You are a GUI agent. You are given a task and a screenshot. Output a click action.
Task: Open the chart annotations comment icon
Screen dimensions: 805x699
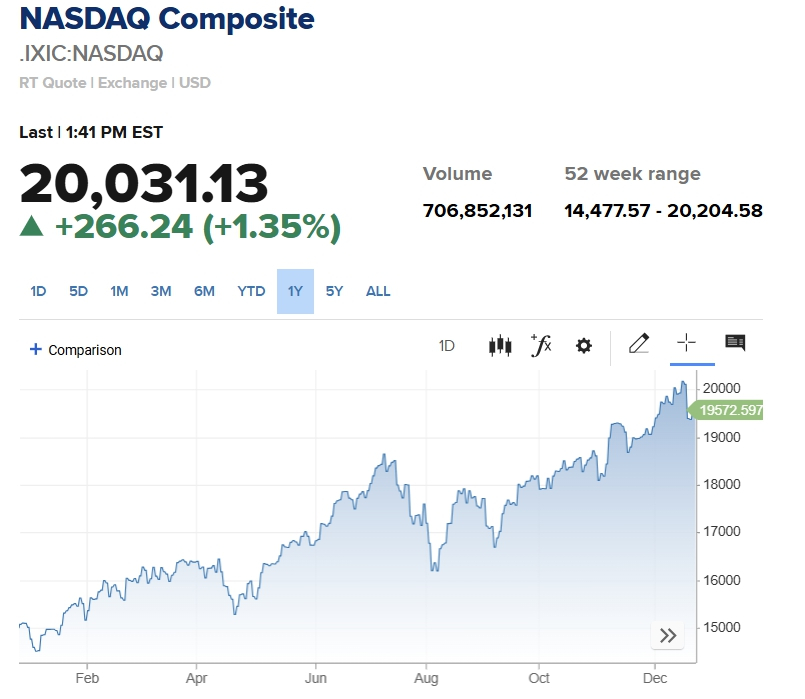point(735,344)
